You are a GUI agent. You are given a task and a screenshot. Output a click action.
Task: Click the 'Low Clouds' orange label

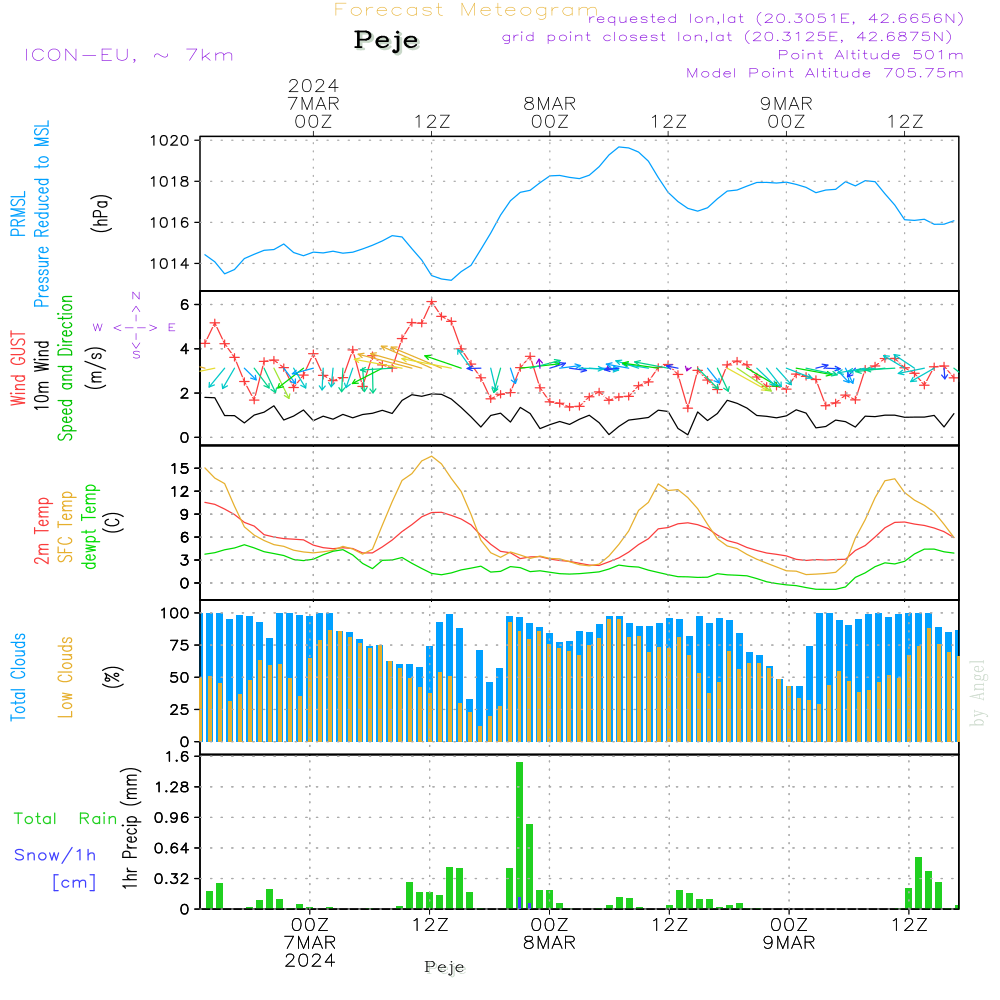point(65,677)
